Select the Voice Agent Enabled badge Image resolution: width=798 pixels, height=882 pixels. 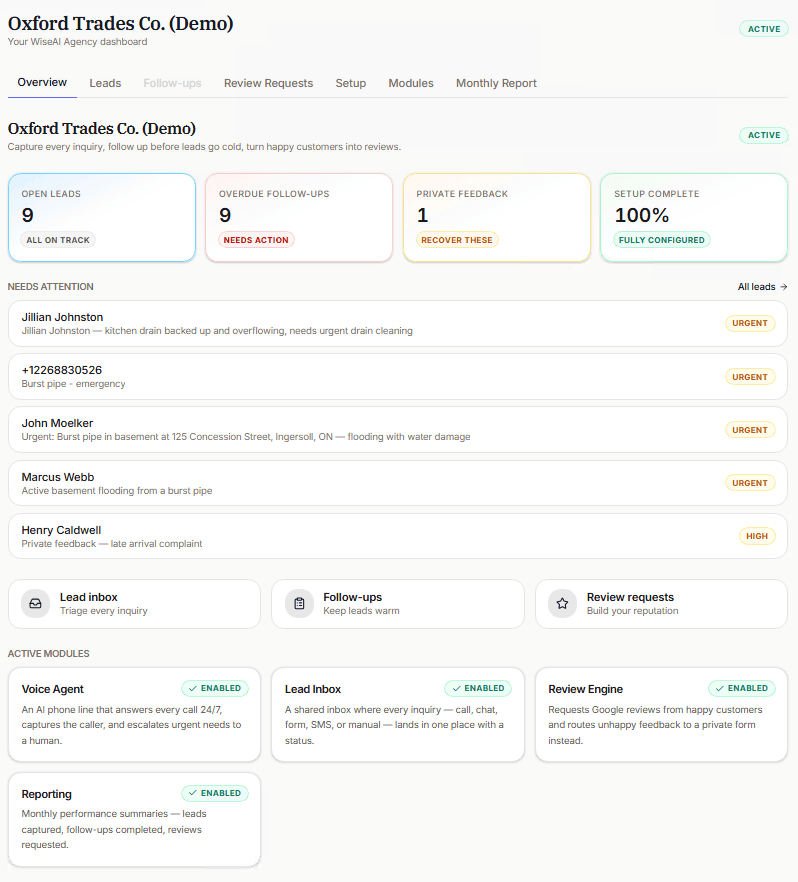215,688
